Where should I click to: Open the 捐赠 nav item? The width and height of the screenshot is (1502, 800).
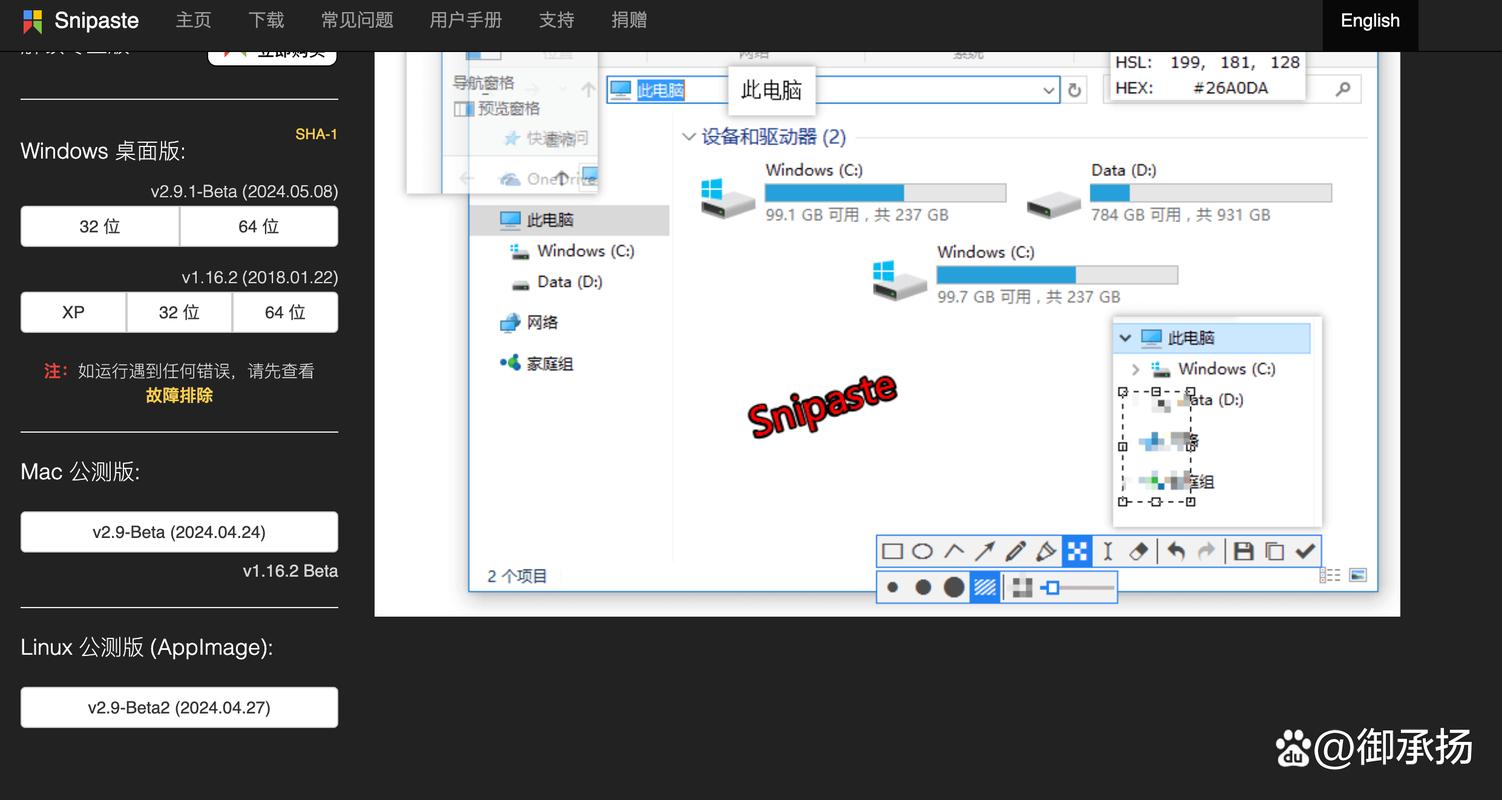tap(629, 20)
